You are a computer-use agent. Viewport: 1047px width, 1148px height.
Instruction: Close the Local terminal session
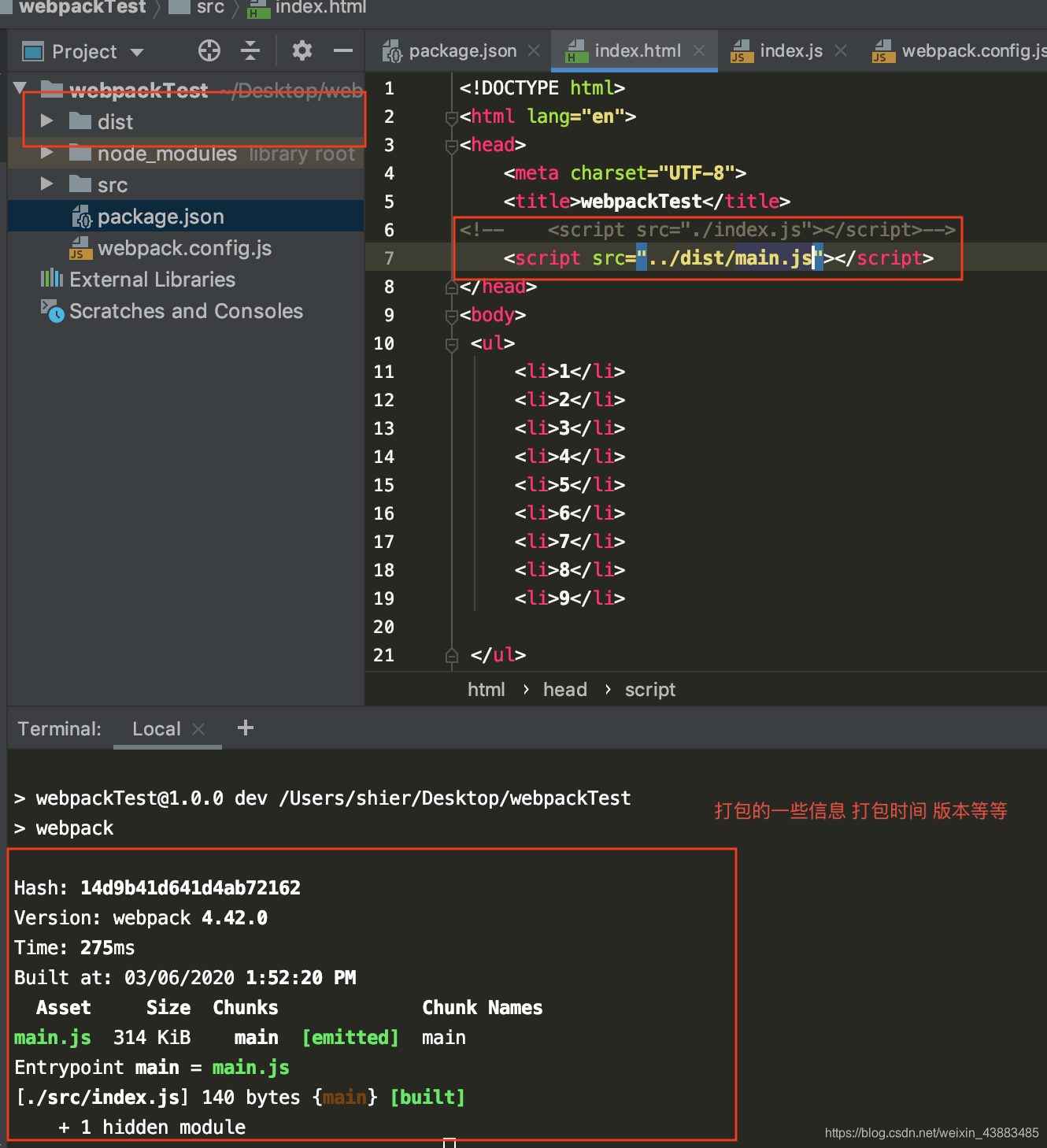click(198, 729)
